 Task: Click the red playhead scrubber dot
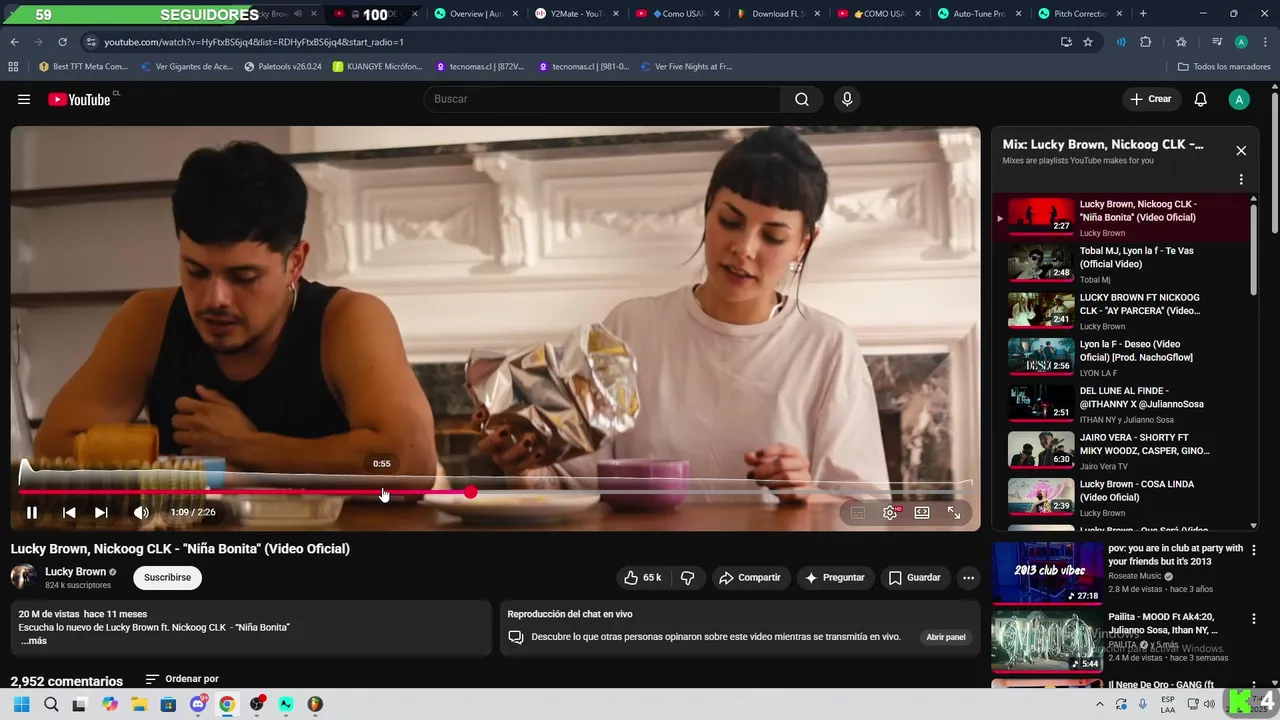point(470,493)
